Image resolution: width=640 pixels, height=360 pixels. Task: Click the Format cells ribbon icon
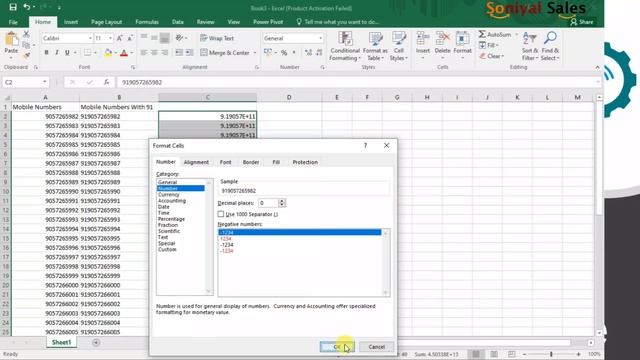tap(462, 39)
